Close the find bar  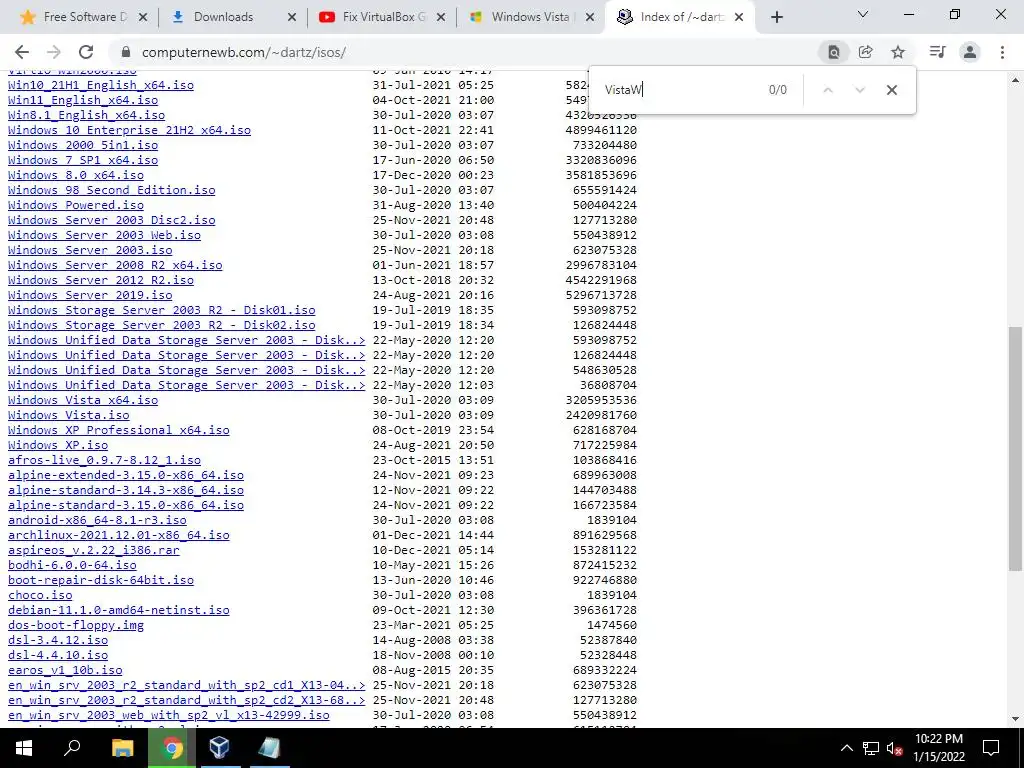(892, 90)
